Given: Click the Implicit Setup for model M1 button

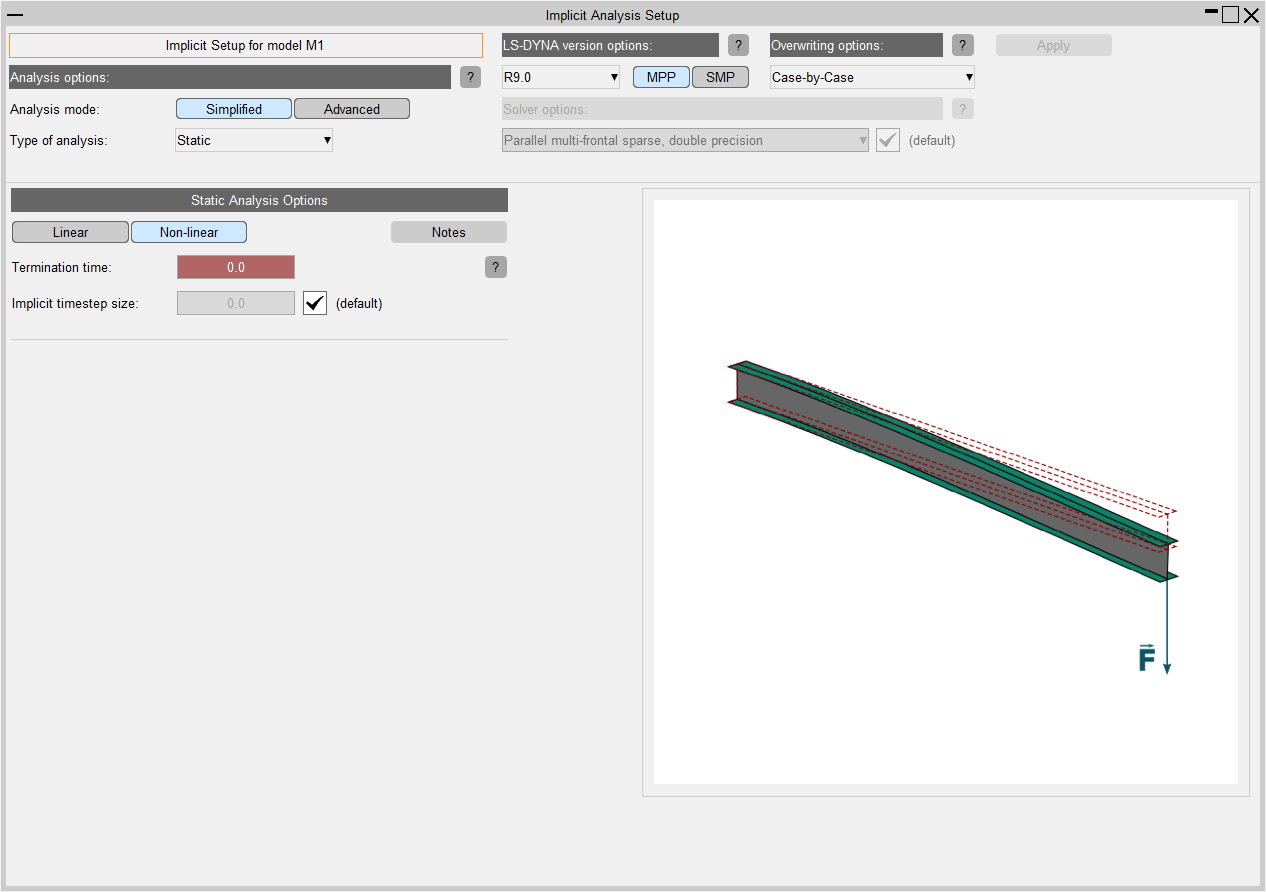Looking at the screenshot, I should pyautogui.click(x=246, y=45).
